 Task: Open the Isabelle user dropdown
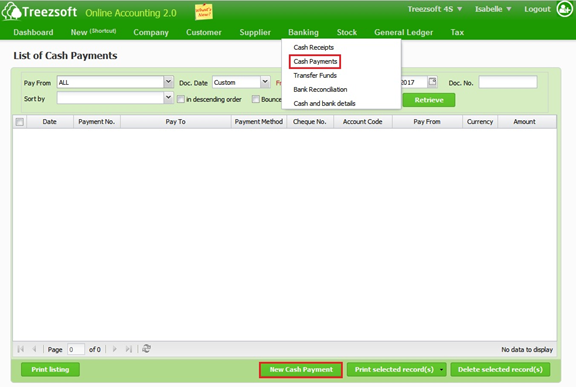(493, 9)
